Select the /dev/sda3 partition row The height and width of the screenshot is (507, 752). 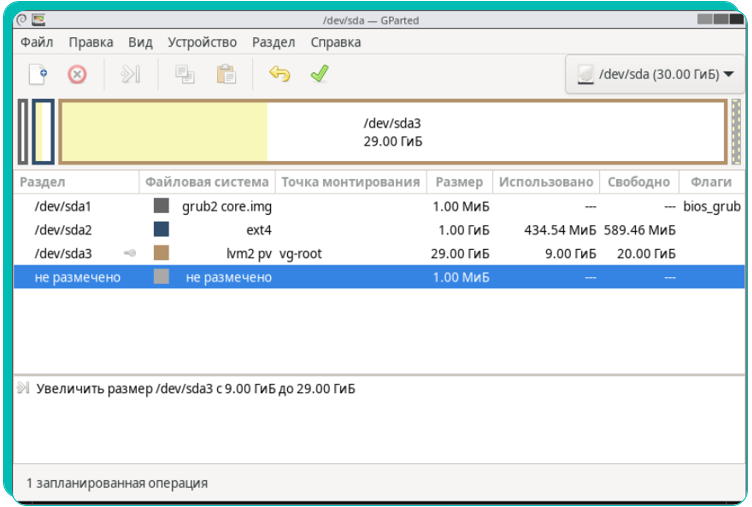click(379, 253)
